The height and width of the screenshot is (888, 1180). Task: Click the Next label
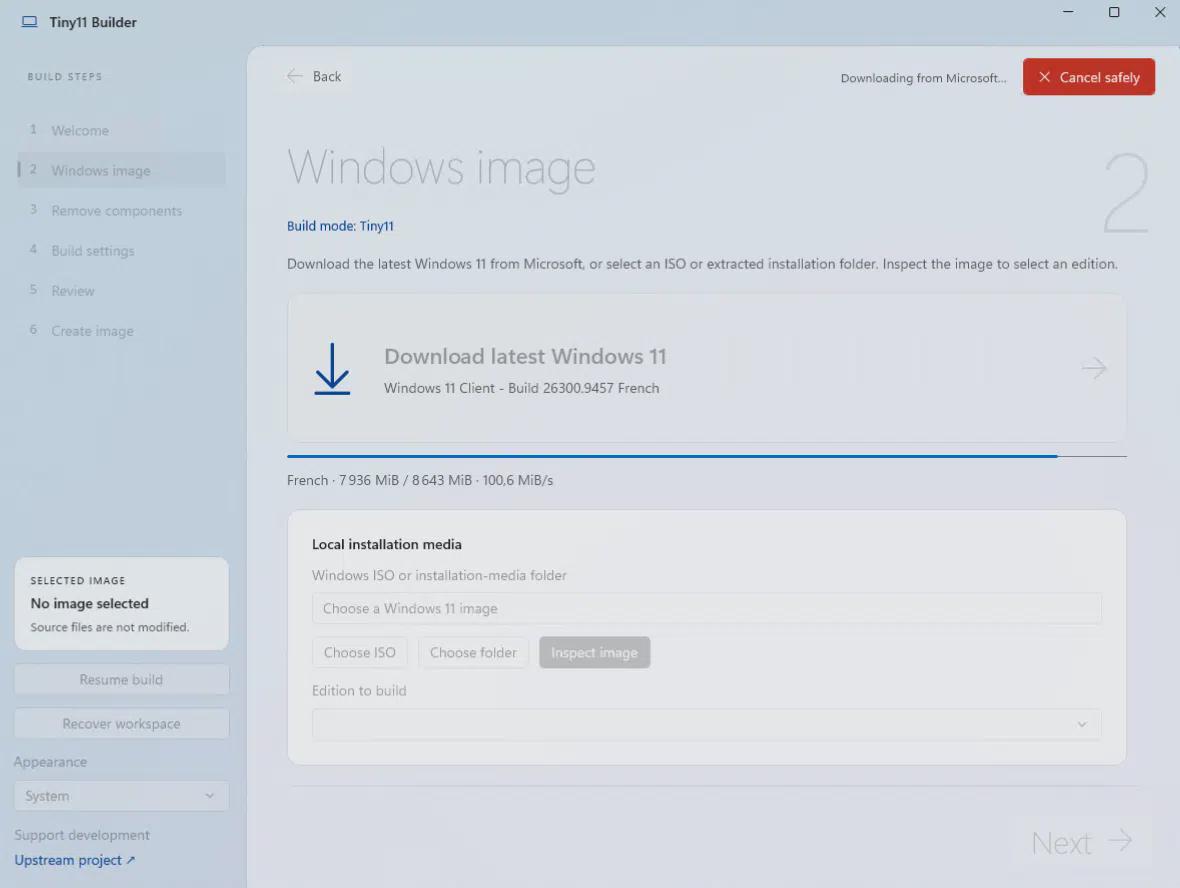[1061, 843]
